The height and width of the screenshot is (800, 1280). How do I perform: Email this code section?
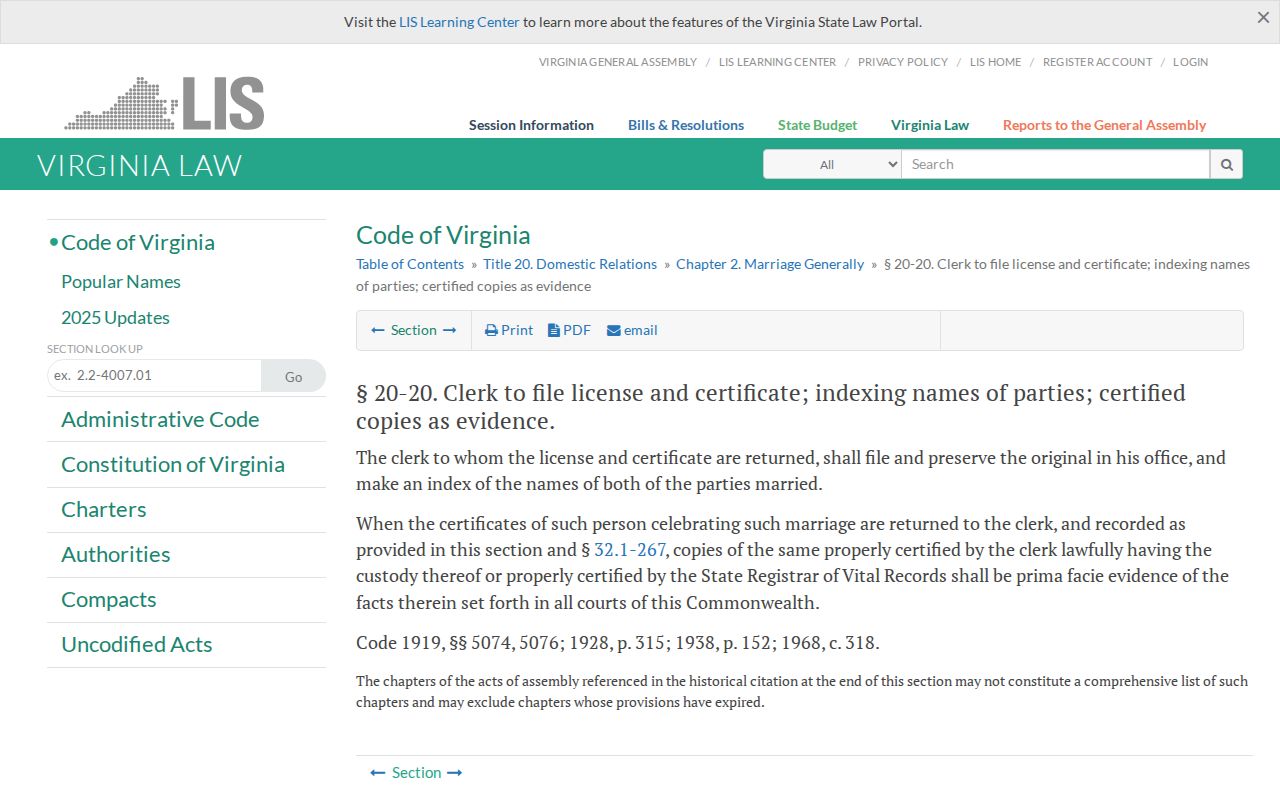pos(632,330)
